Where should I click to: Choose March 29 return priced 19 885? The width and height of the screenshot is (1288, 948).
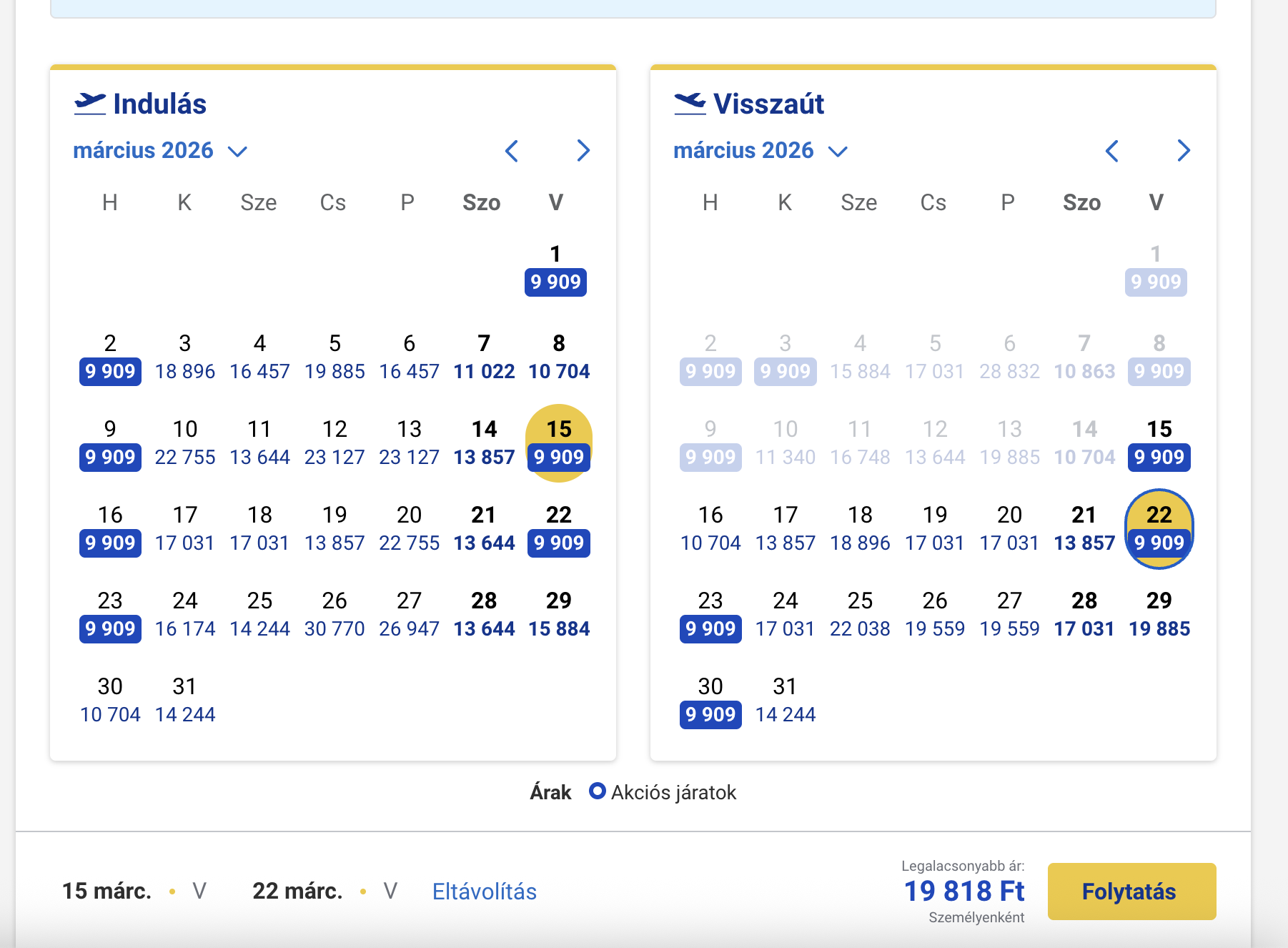click(1159, 615)
